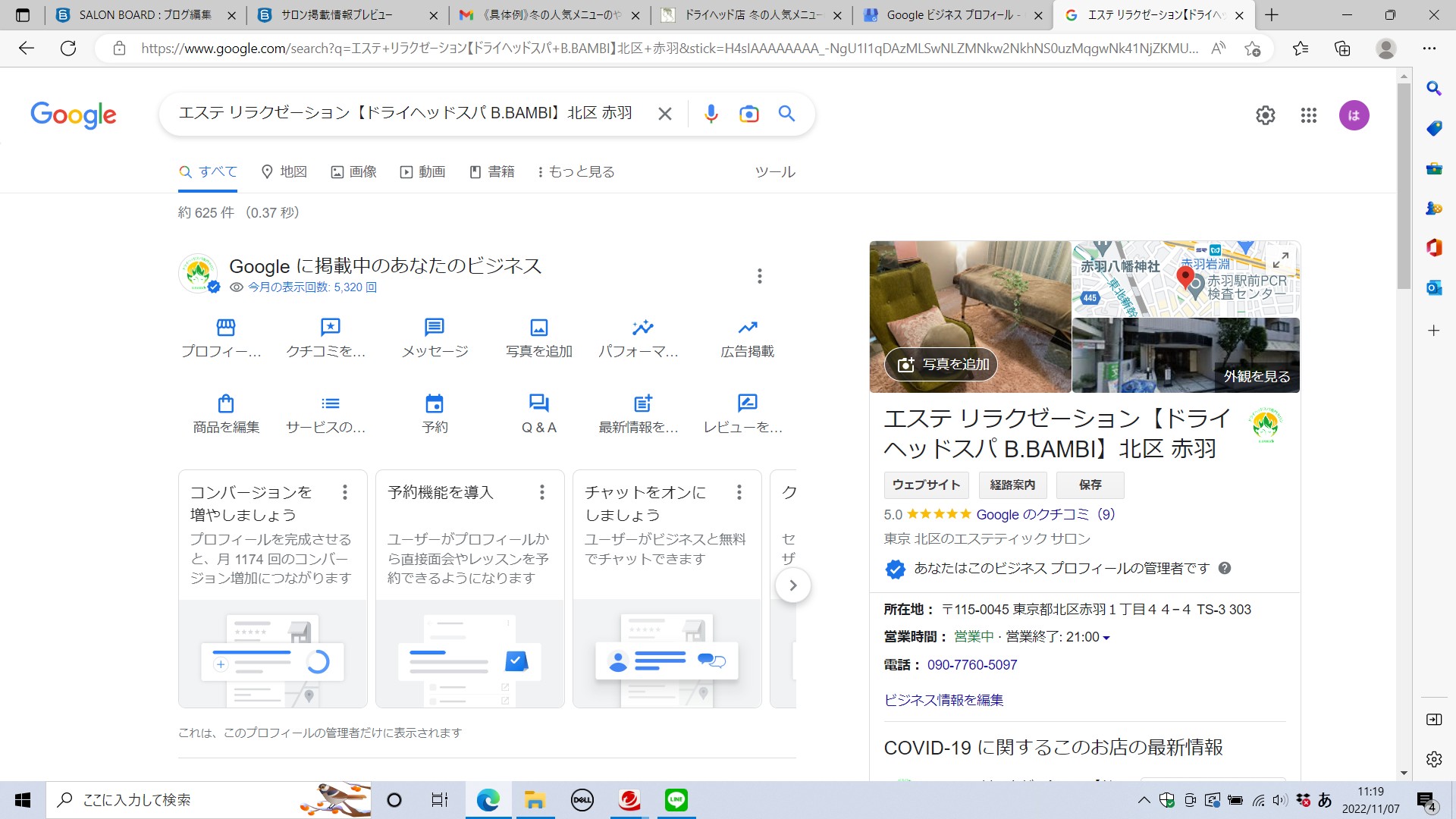
Task: Open パフォーマンス icon
Action: [x=643, y=327]
